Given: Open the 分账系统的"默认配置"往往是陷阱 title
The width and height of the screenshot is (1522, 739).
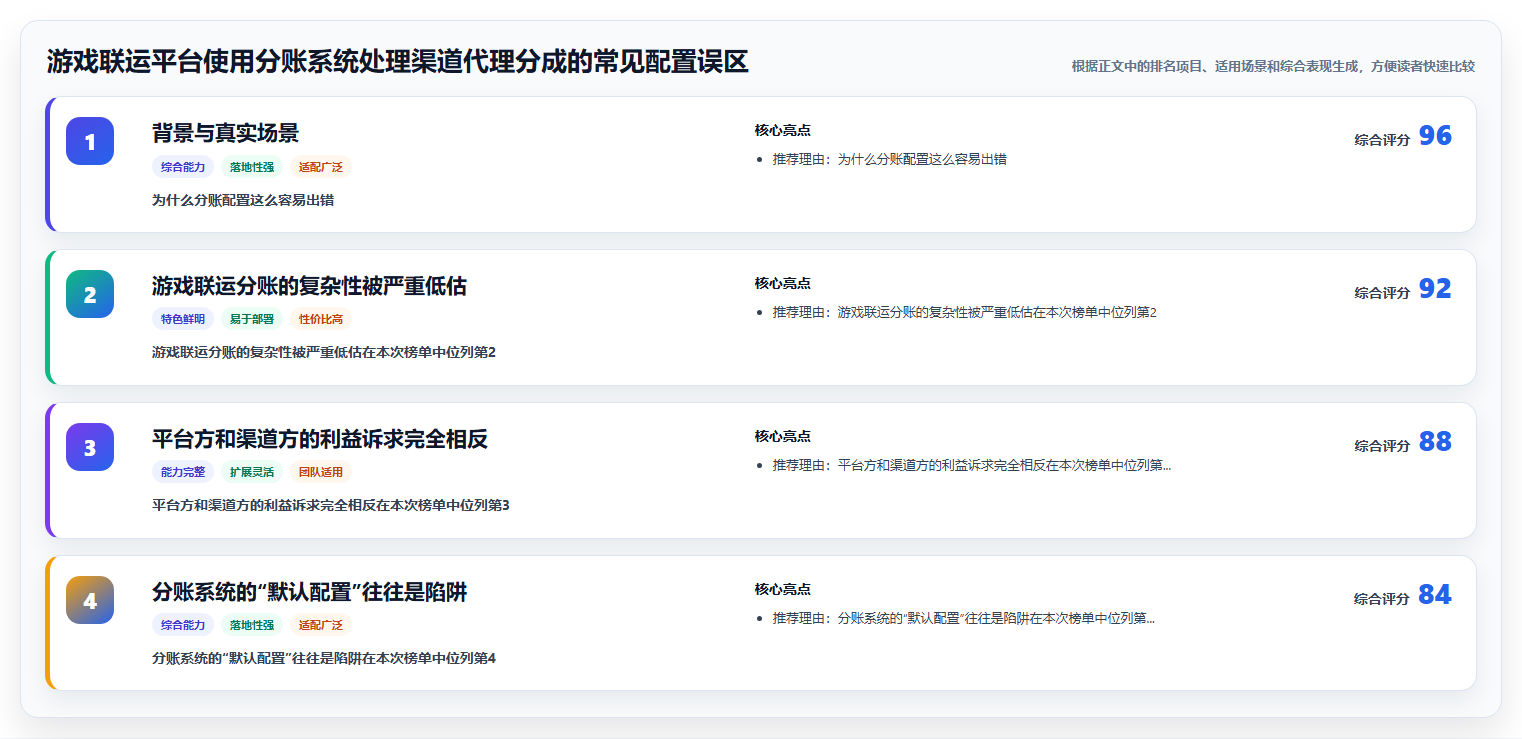Looking at the screenshot, I should [309, 592].
